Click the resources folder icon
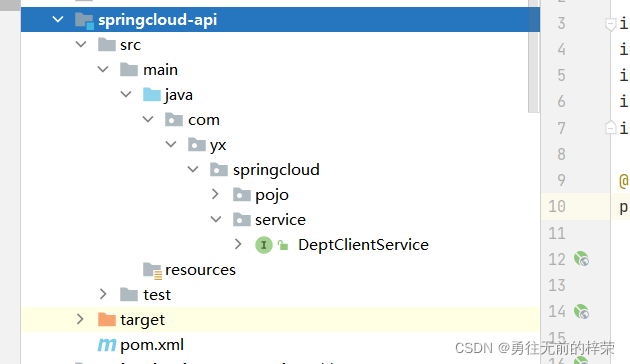Screen dimensions: 630x364 point(152,270)
